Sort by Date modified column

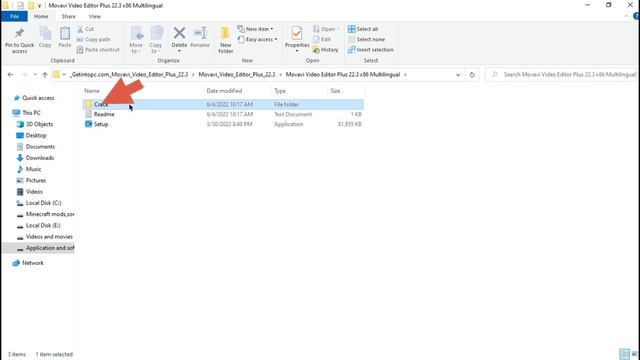(x=224, y=91)
